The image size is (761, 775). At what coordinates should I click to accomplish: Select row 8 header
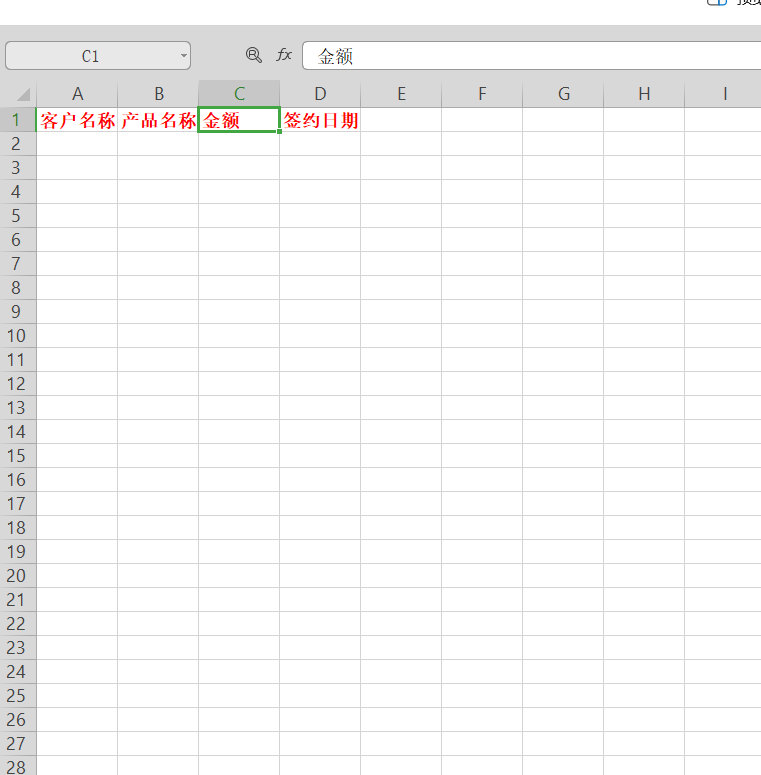point(18,288)
